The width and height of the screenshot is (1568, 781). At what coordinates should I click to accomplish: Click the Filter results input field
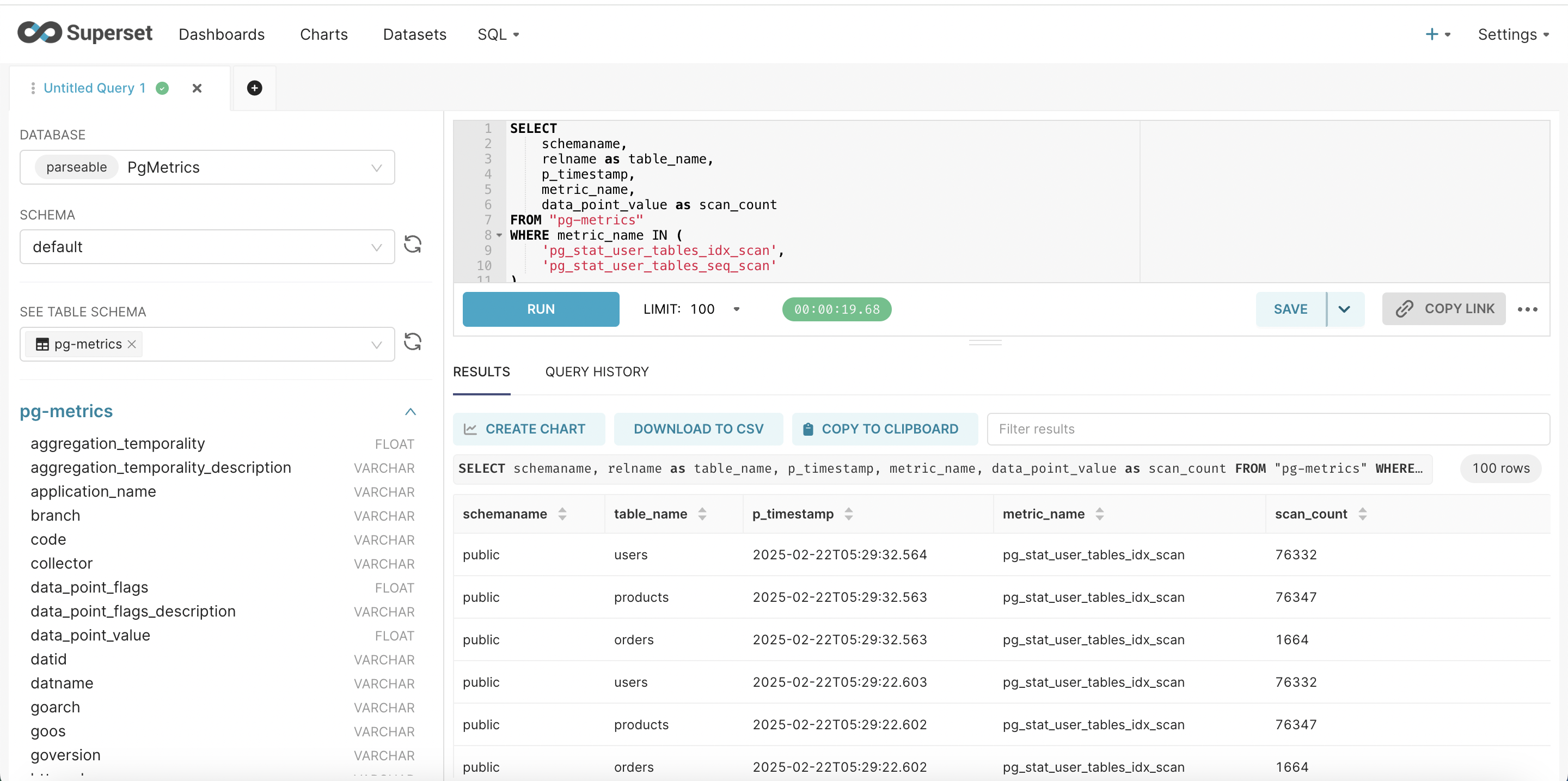(1267, 429)
